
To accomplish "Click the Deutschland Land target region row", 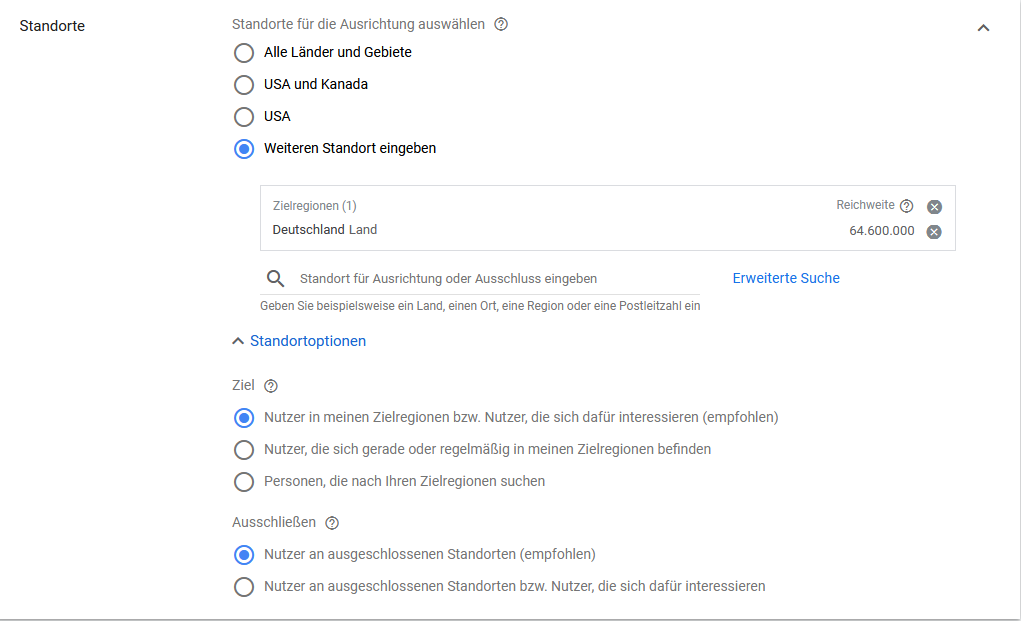I will pyautogui.click(x=325, y=230).
